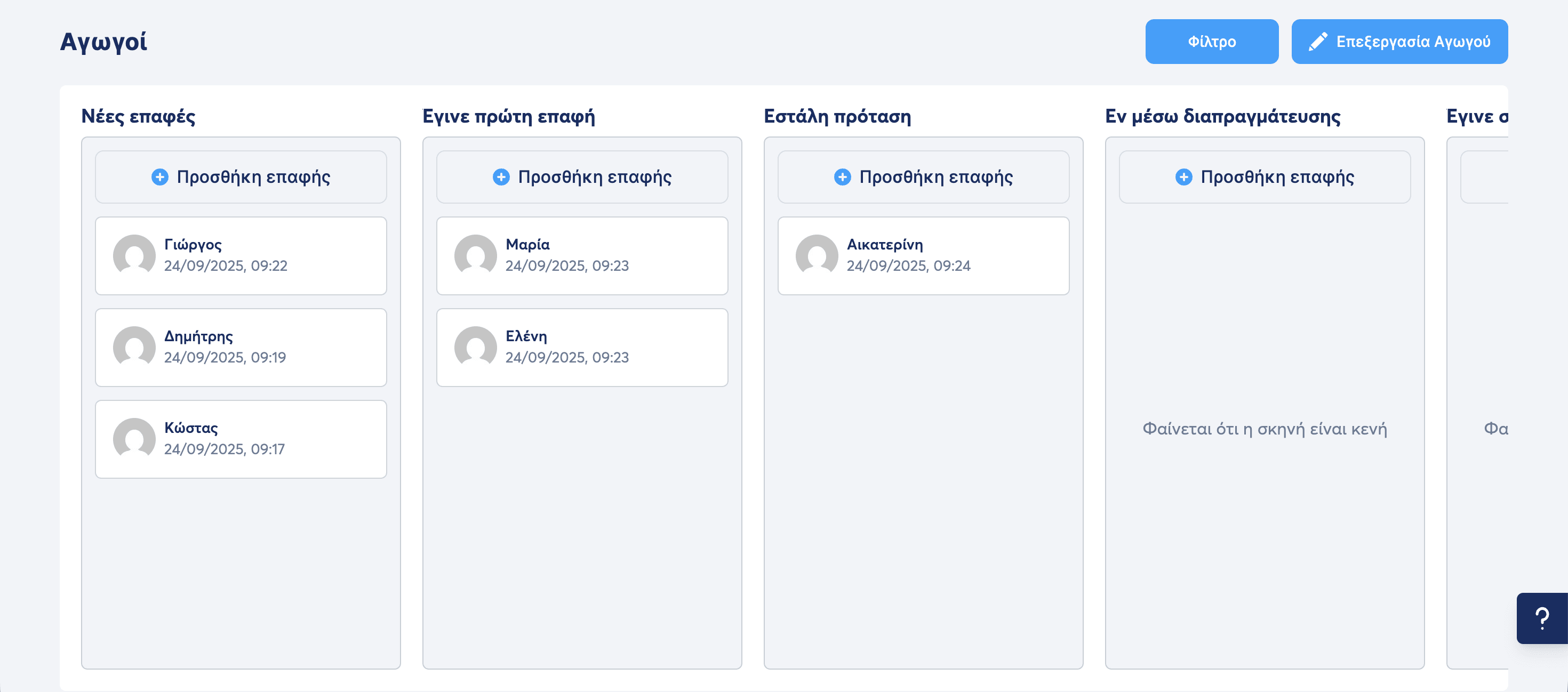Screen dimensions: 1568x692
Task: Click plus icon in Εστάλη πρόταση column
Action: [x=843, y=177]
